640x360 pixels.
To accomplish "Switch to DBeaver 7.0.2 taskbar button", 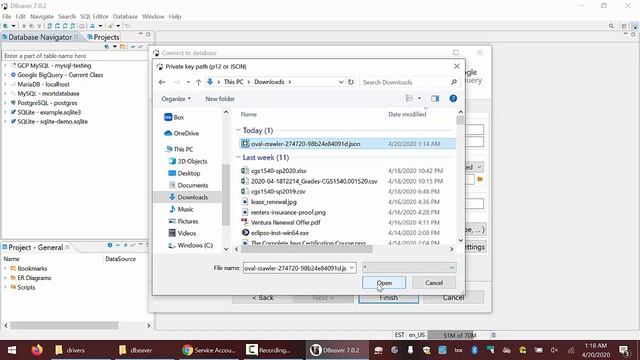I will click(x=336, y=350).
